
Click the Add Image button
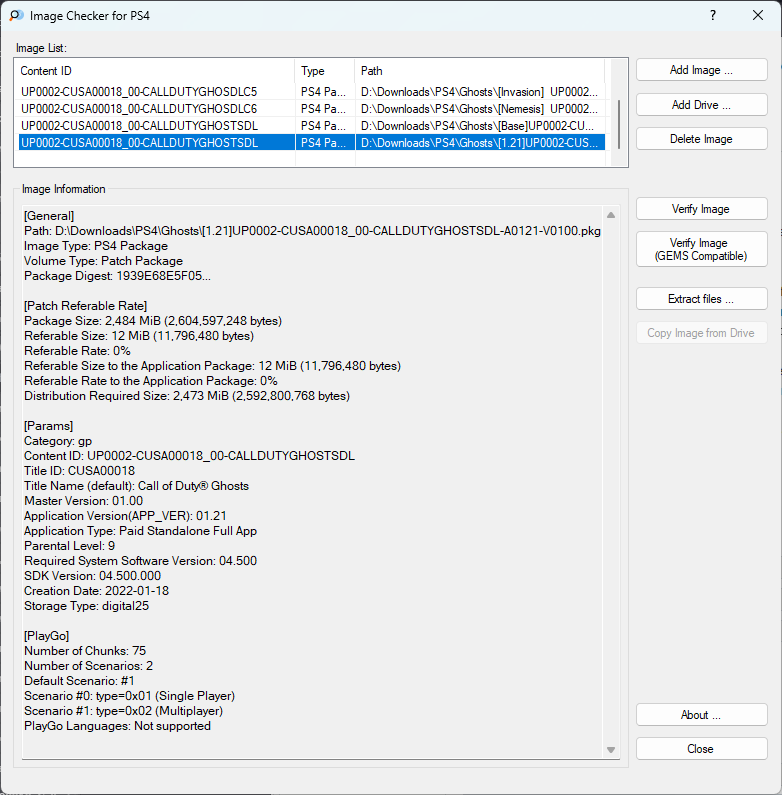click(x=701, y=70)
